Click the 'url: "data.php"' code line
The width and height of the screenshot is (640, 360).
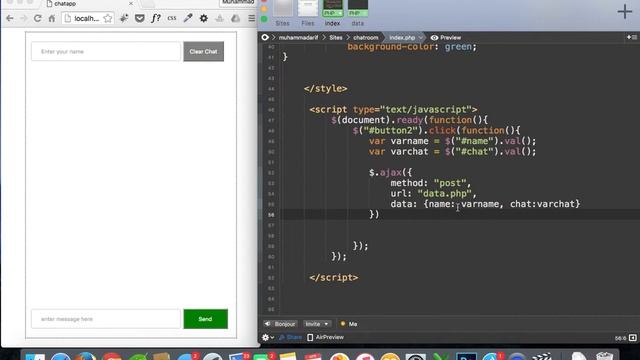coord(433,193)
